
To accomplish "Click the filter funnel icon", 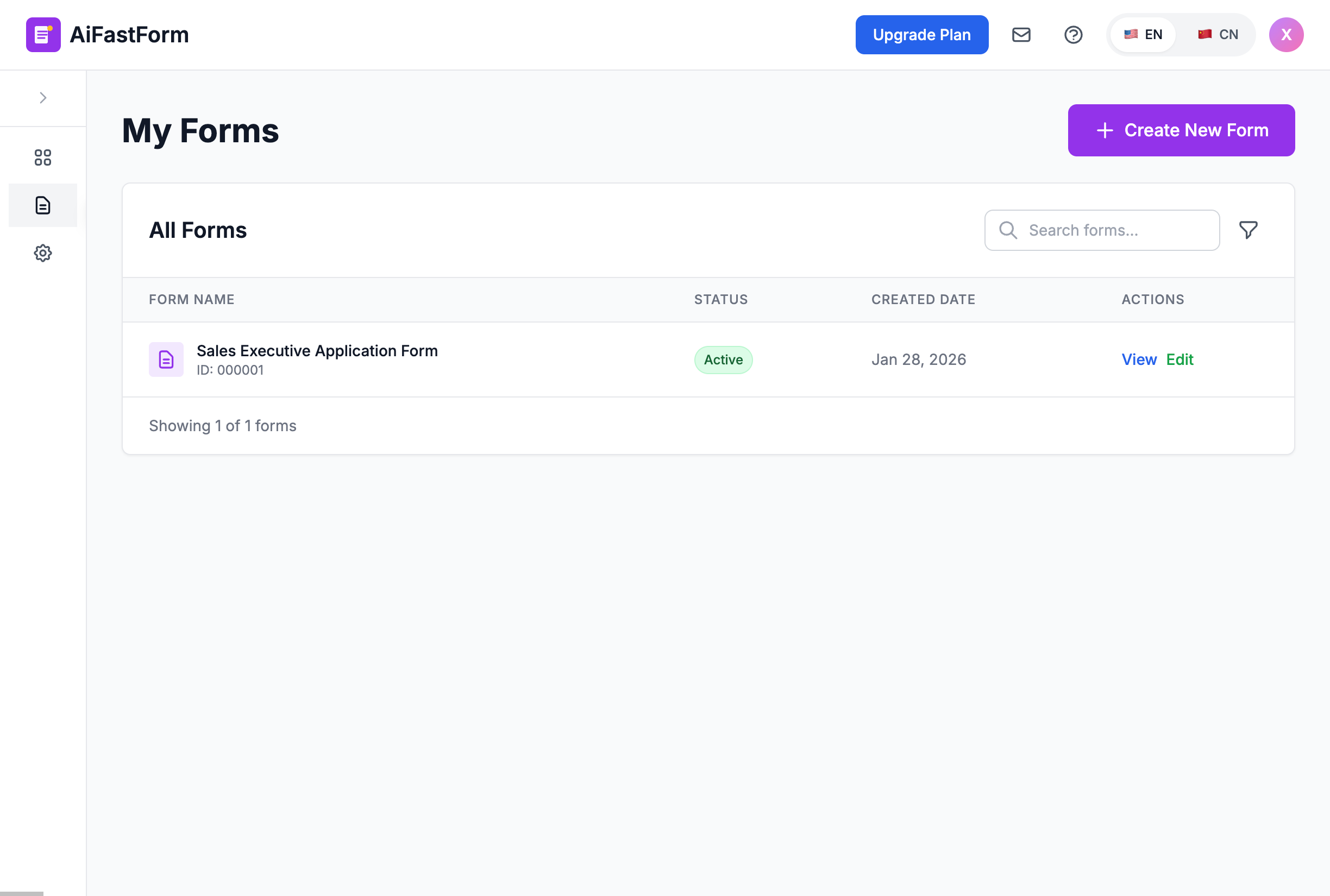I will tap(1248, 230).
